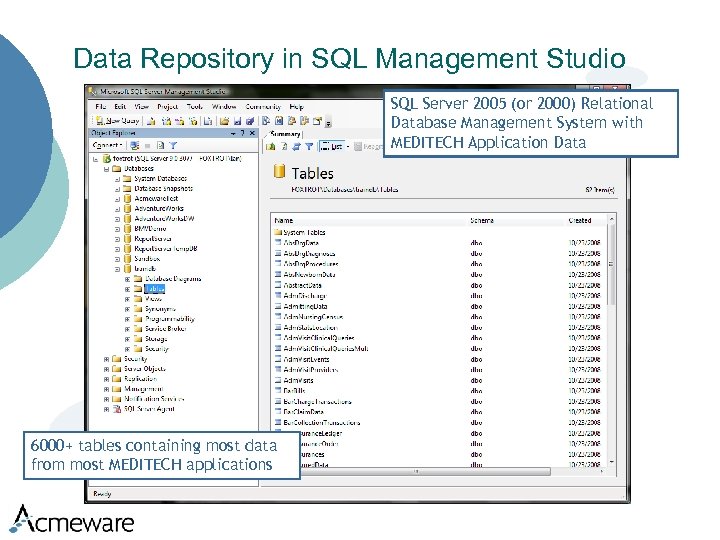This screenshot has height=540, width=720.
Task: Open the Tools menu
Action: point(195,107)
